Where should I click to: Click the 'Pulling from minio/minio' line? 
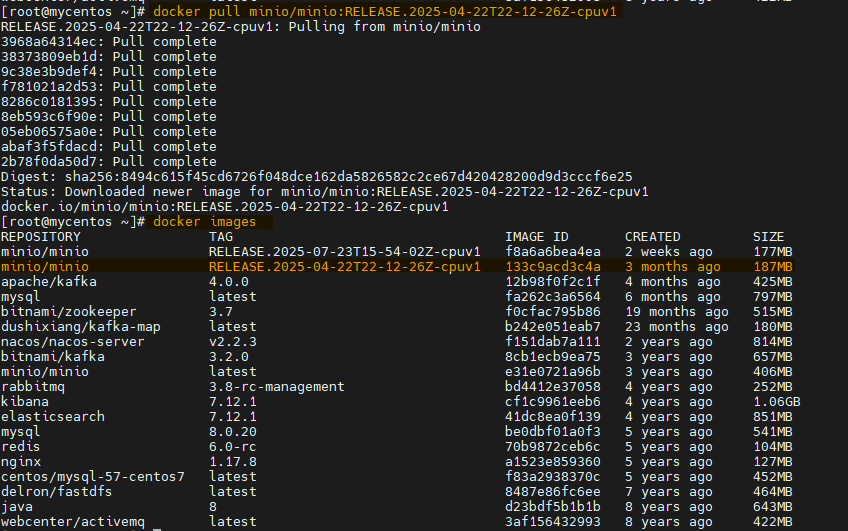coord(241,27)
